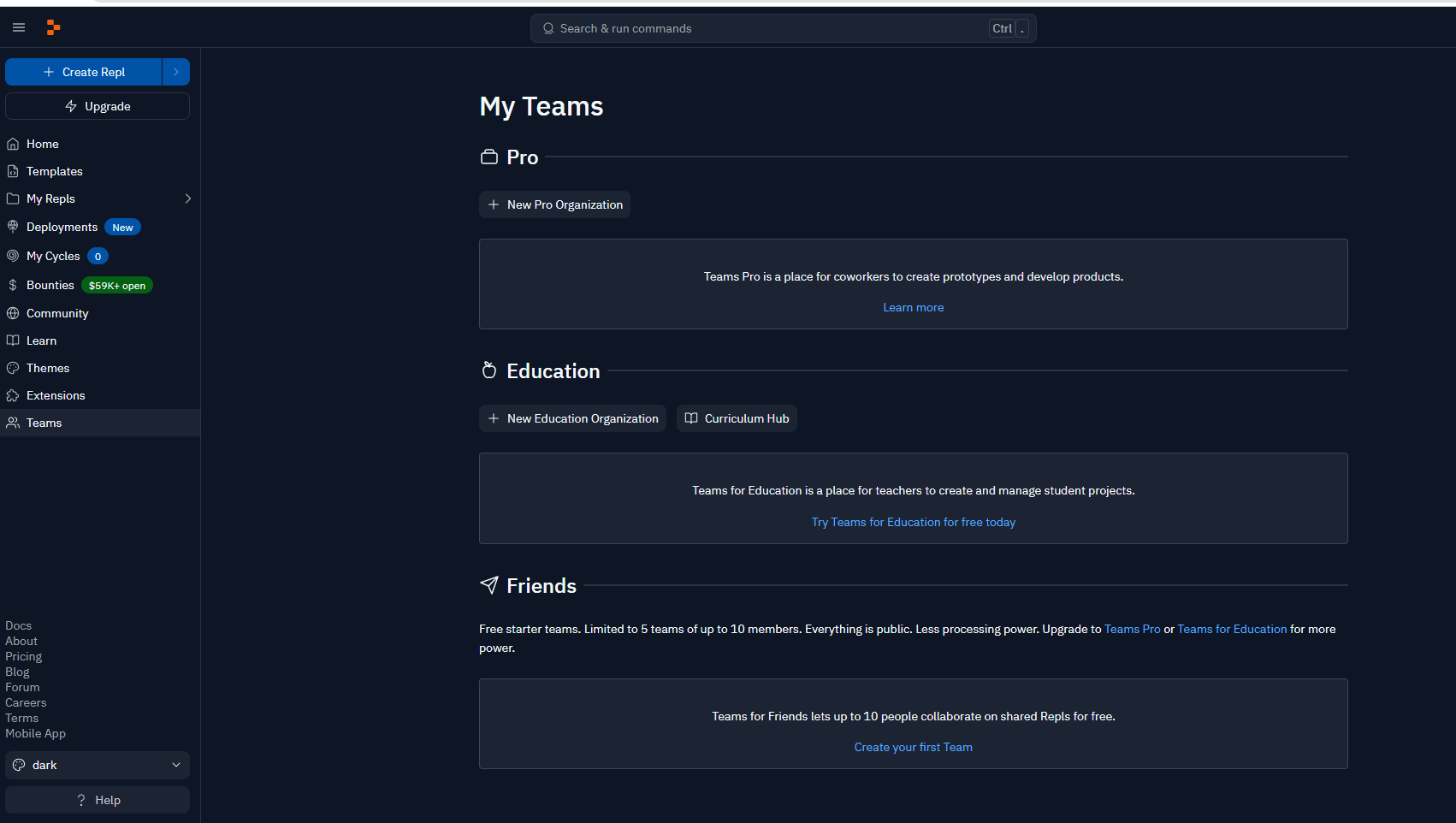Open the Extensions sidebar item

pyautogui.click(x=100, y=395)
